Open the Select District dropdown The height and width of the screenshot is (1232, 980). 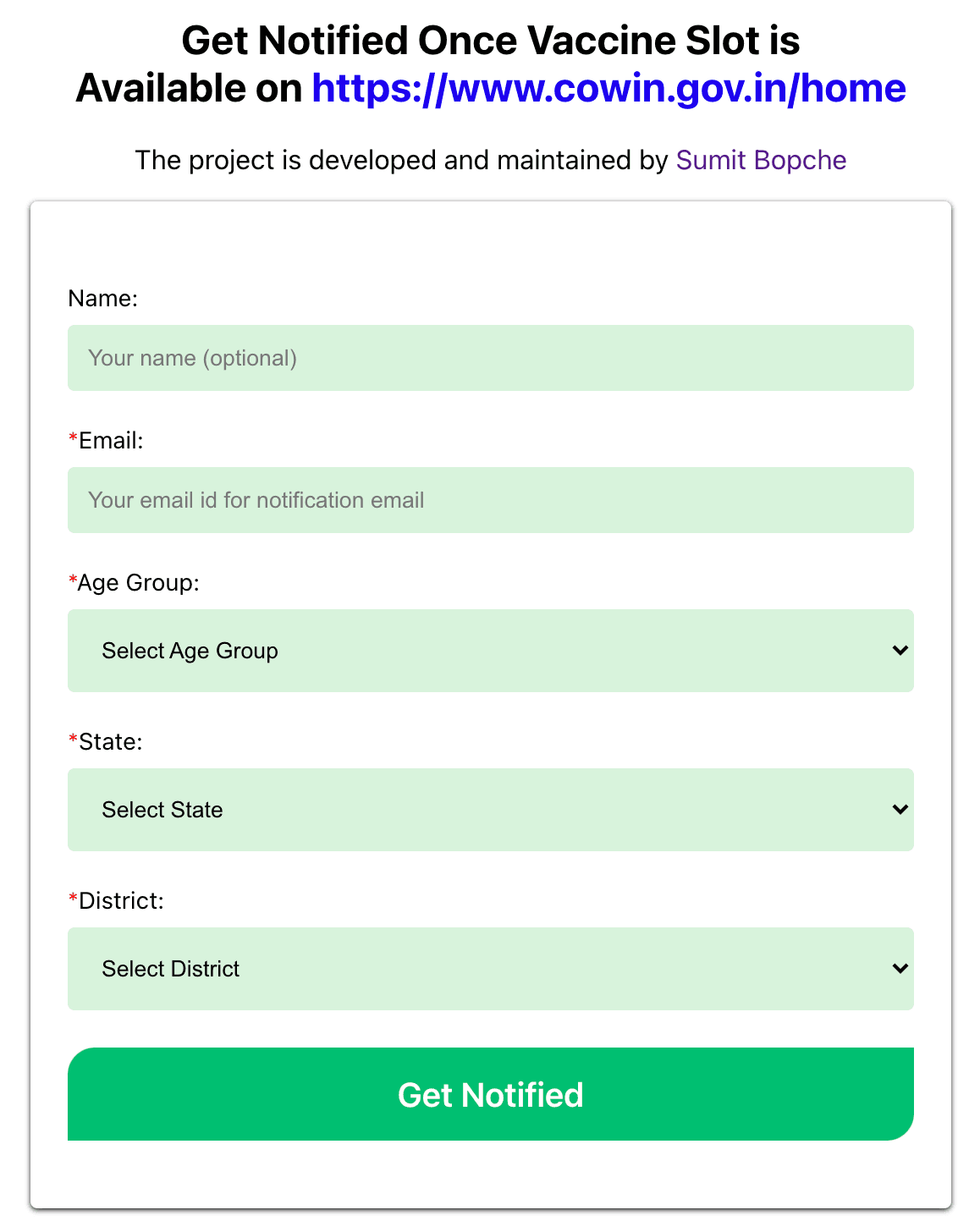pyautogui.click(x=491, y=969)
